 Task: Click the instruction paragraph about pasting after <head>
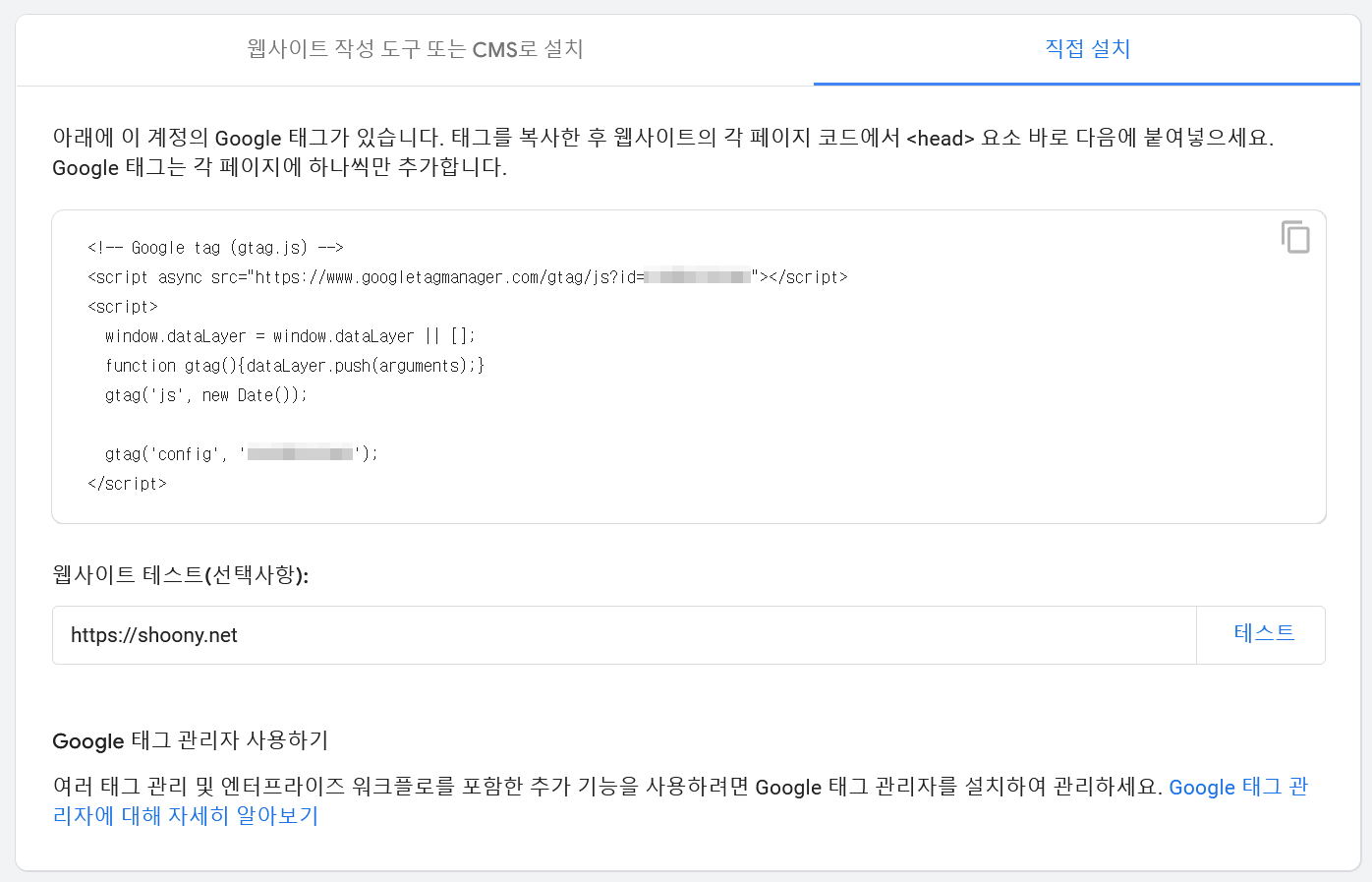pyautogui.click(x=663, y=152)
